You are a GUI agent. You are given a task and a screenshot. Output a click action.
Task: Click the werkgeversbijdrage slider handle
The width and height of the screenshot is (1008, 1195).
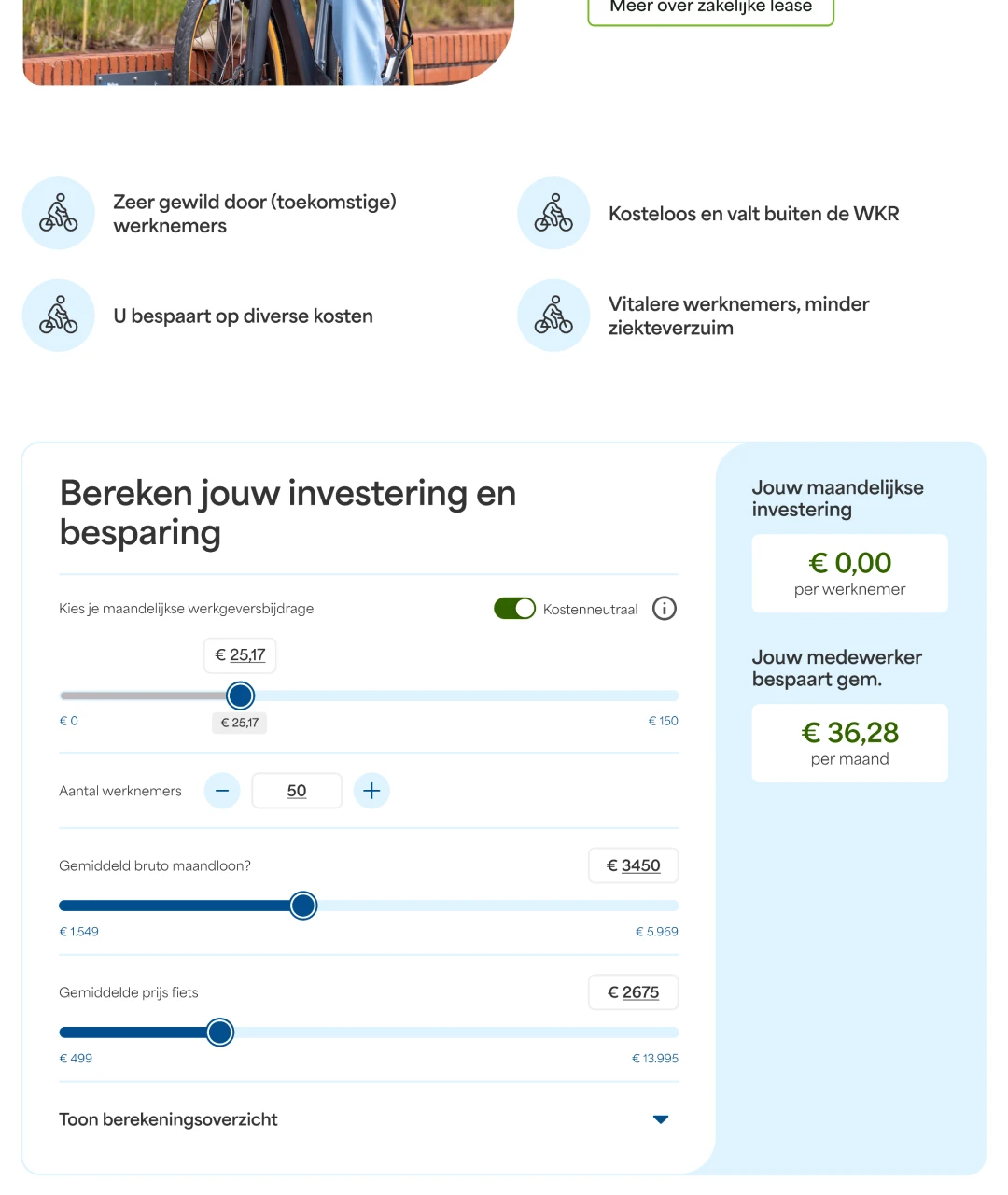[241, 696]
